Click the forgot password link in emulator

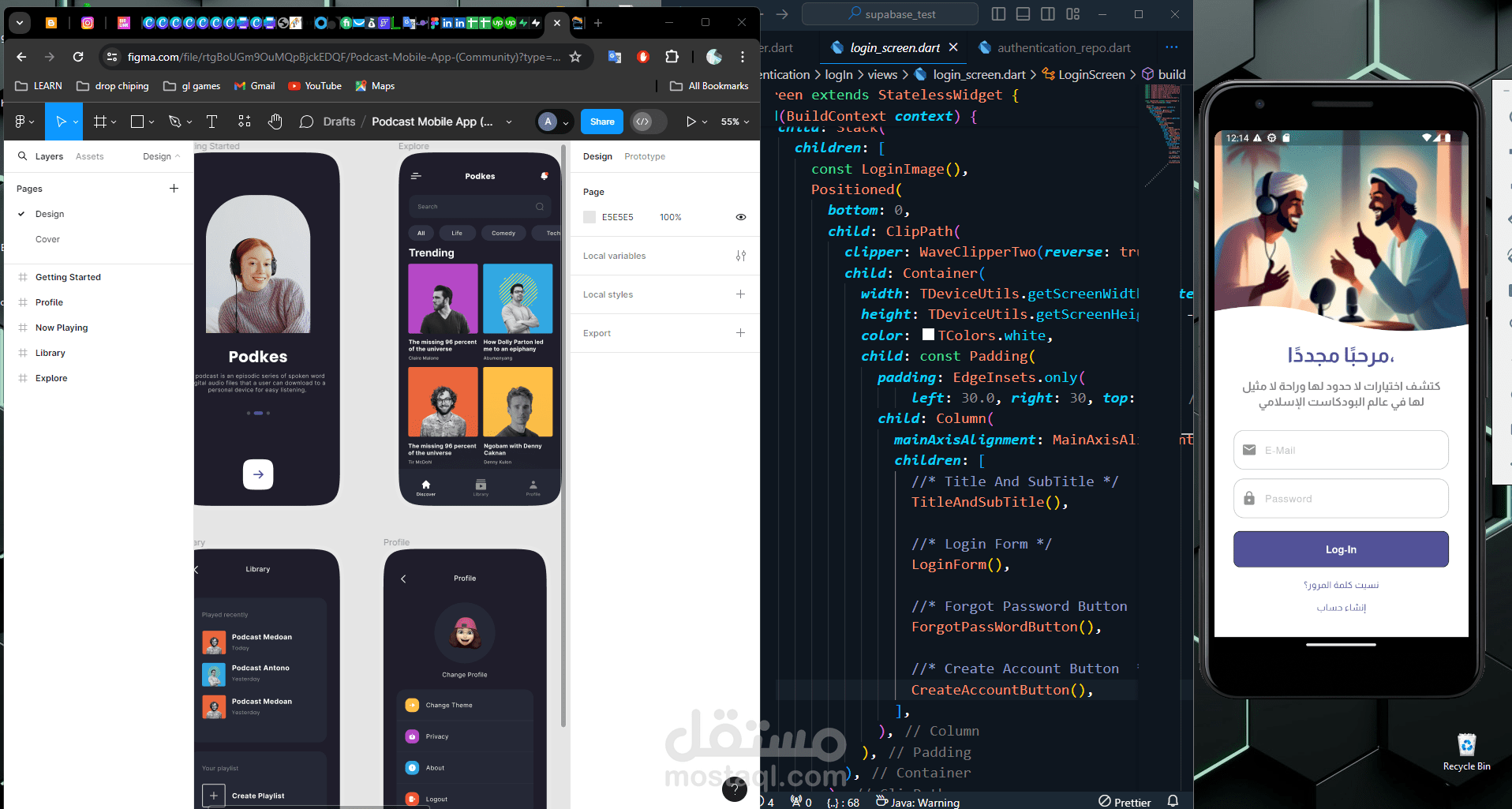pos(1341,585)
